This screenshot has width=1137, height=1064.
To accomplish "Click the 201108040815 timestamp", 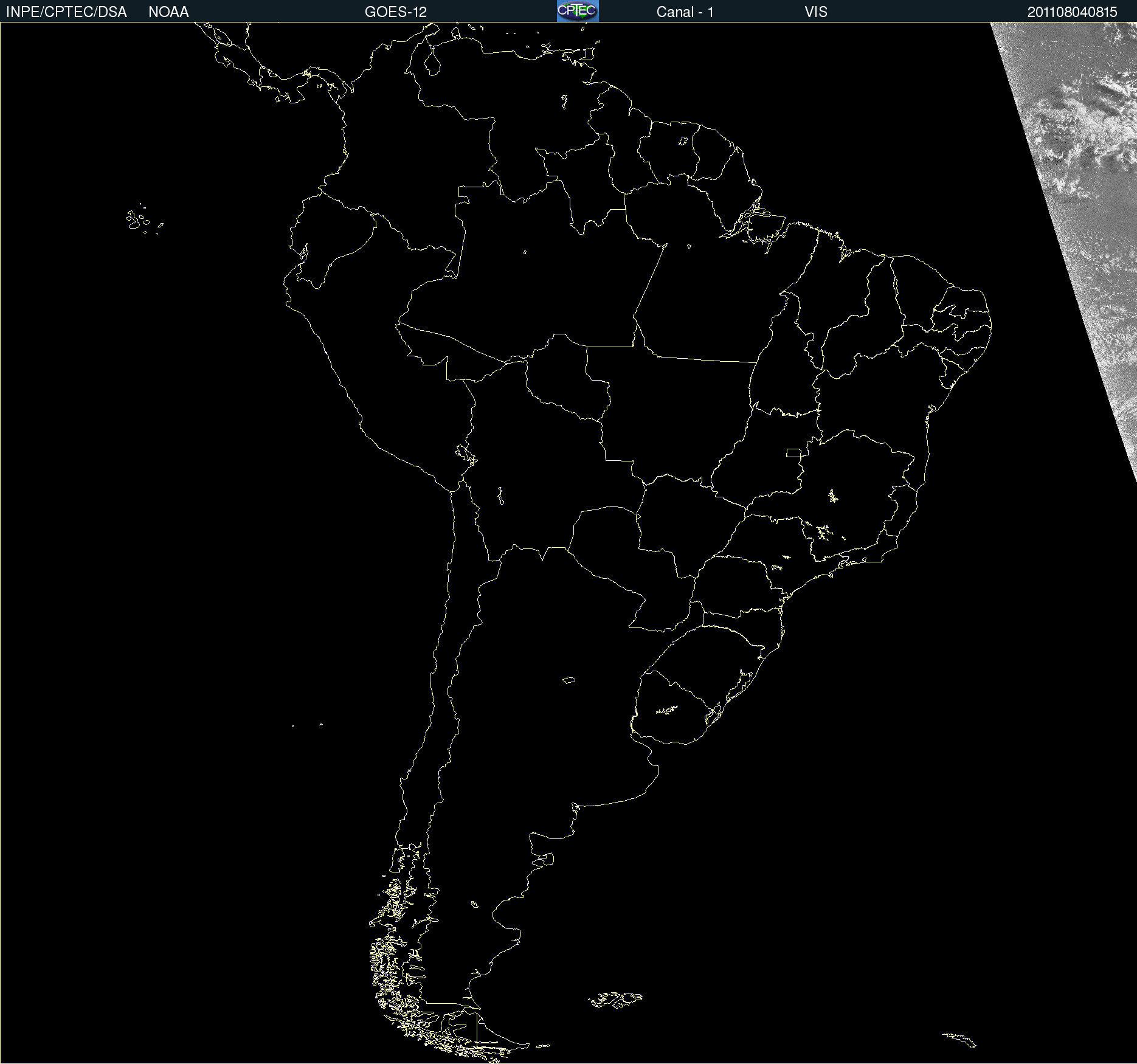I will click(x=1073, y=12).
